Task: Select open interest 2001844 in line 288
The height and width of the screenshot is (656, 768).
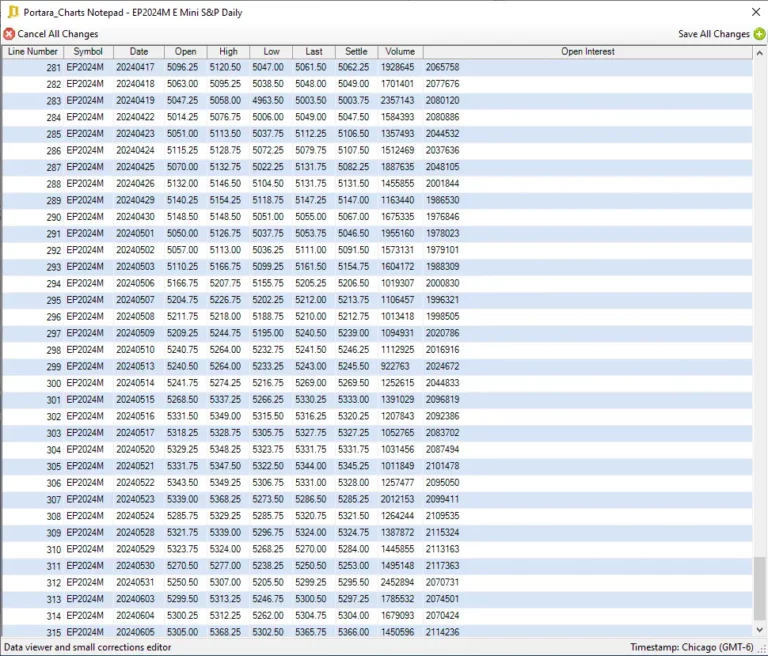Action: (442, 184)
